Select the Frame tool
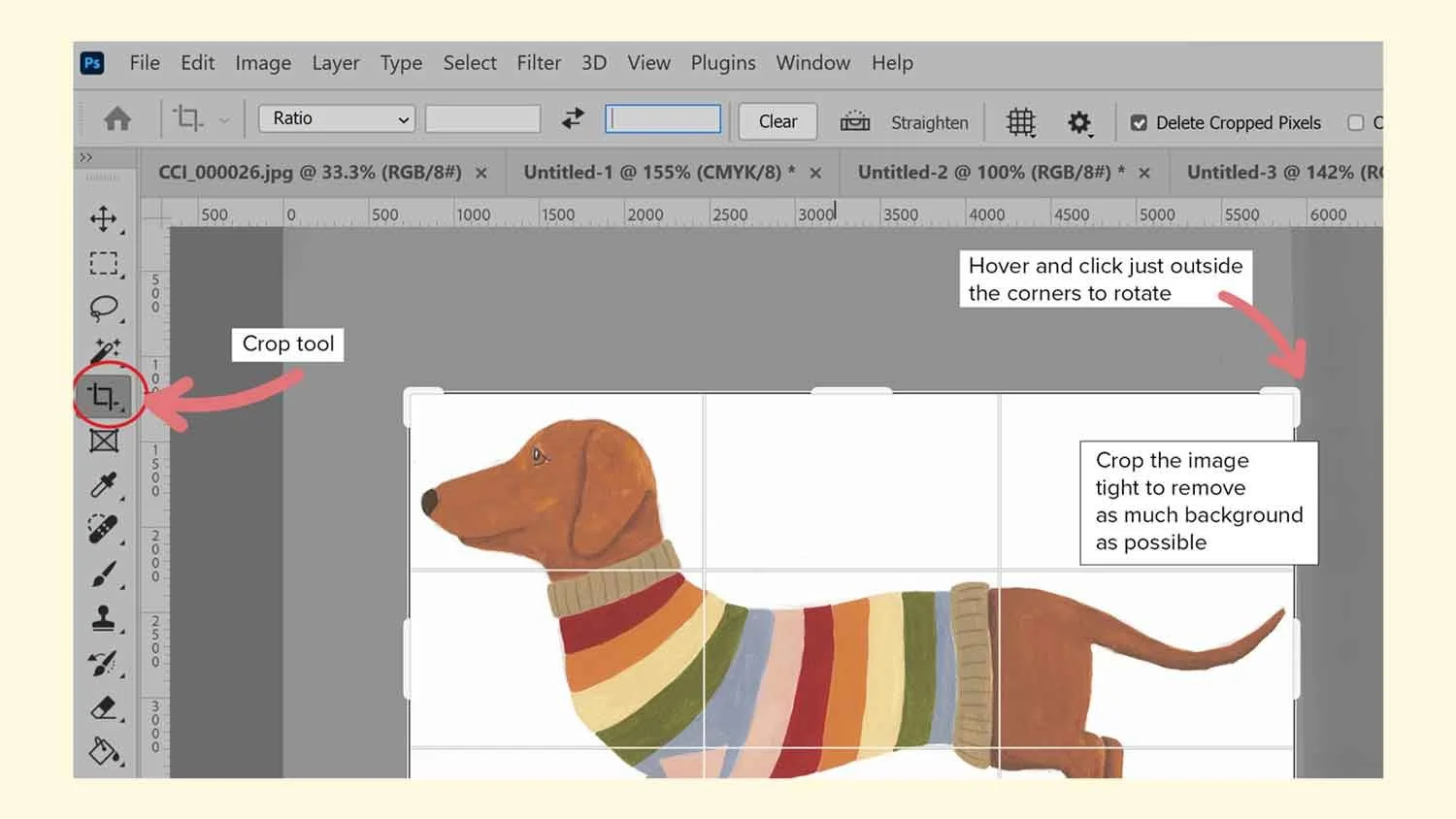This screenshot has height=819, width=1456. (105, 442)
